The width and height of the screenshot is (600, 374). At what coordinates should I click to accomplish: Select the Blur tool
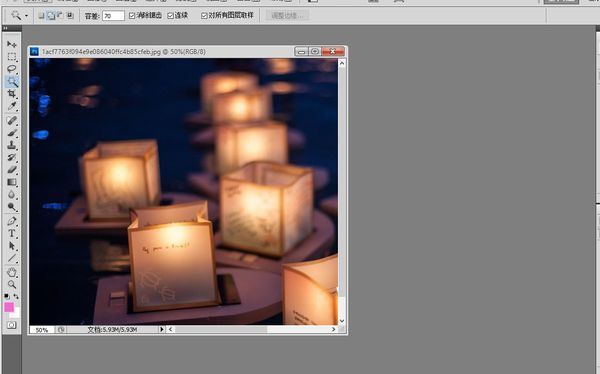click(x=11, y=194)
